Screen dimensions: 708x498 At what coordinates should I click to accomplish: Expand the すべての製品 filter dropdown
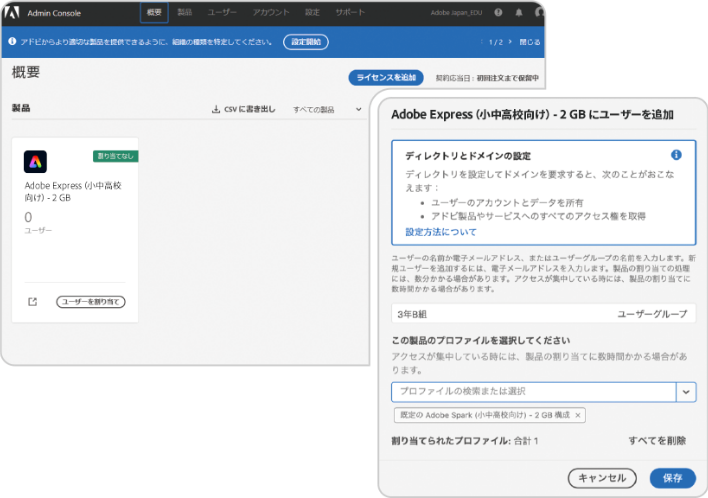coord(327,109)
